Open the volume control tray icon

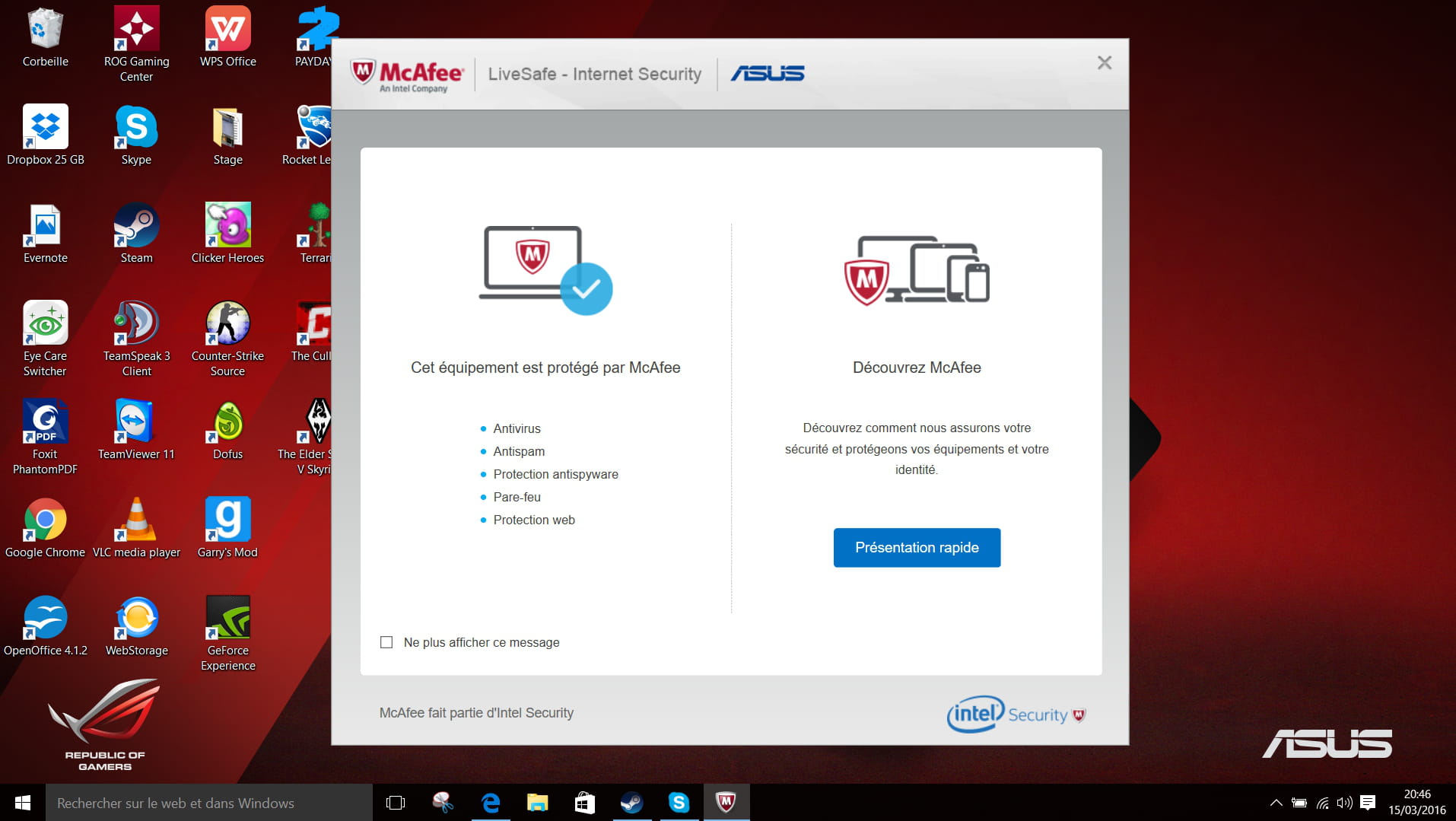point(1345,803)
